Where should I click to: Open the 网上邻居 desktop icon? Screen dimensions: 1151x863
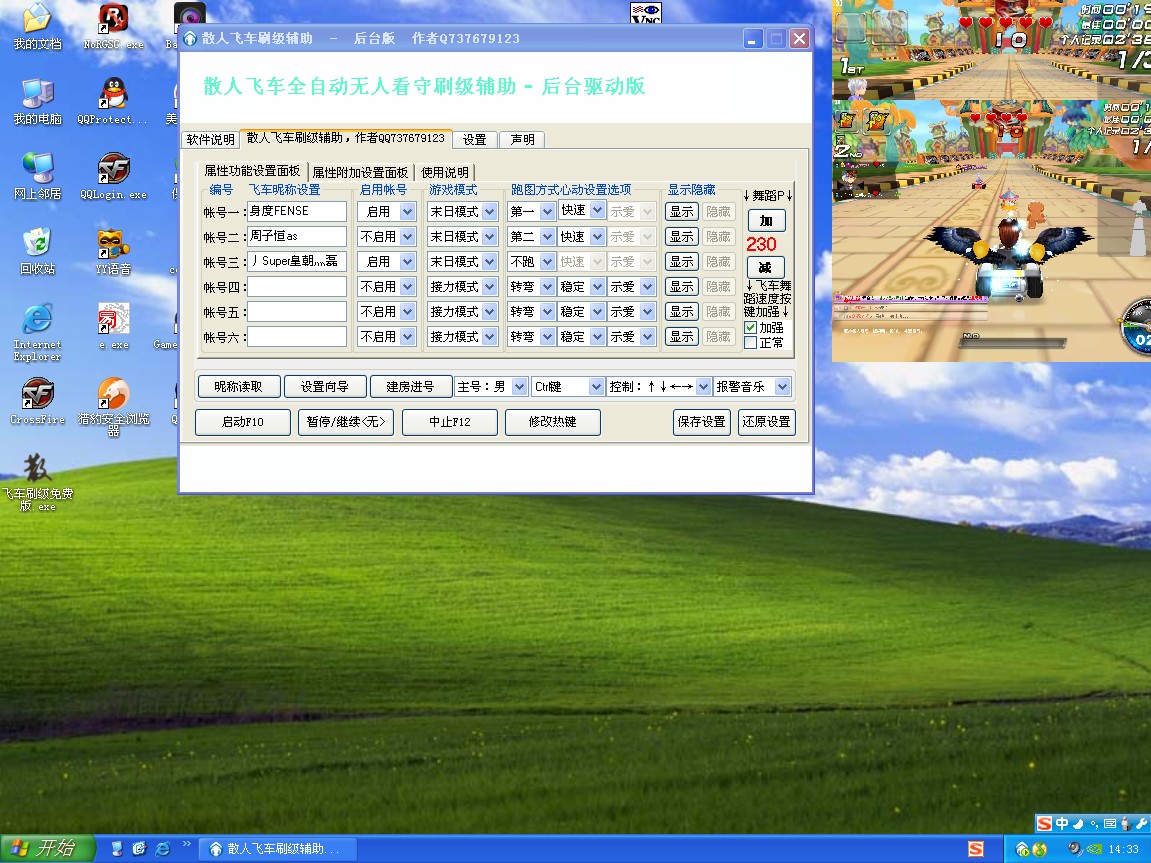37,176
